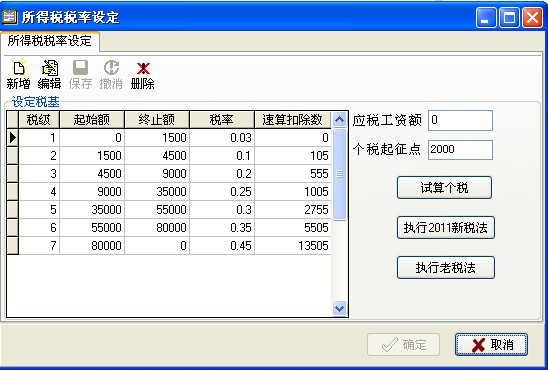Click quick deduction cell 5505

click(293, 227)
